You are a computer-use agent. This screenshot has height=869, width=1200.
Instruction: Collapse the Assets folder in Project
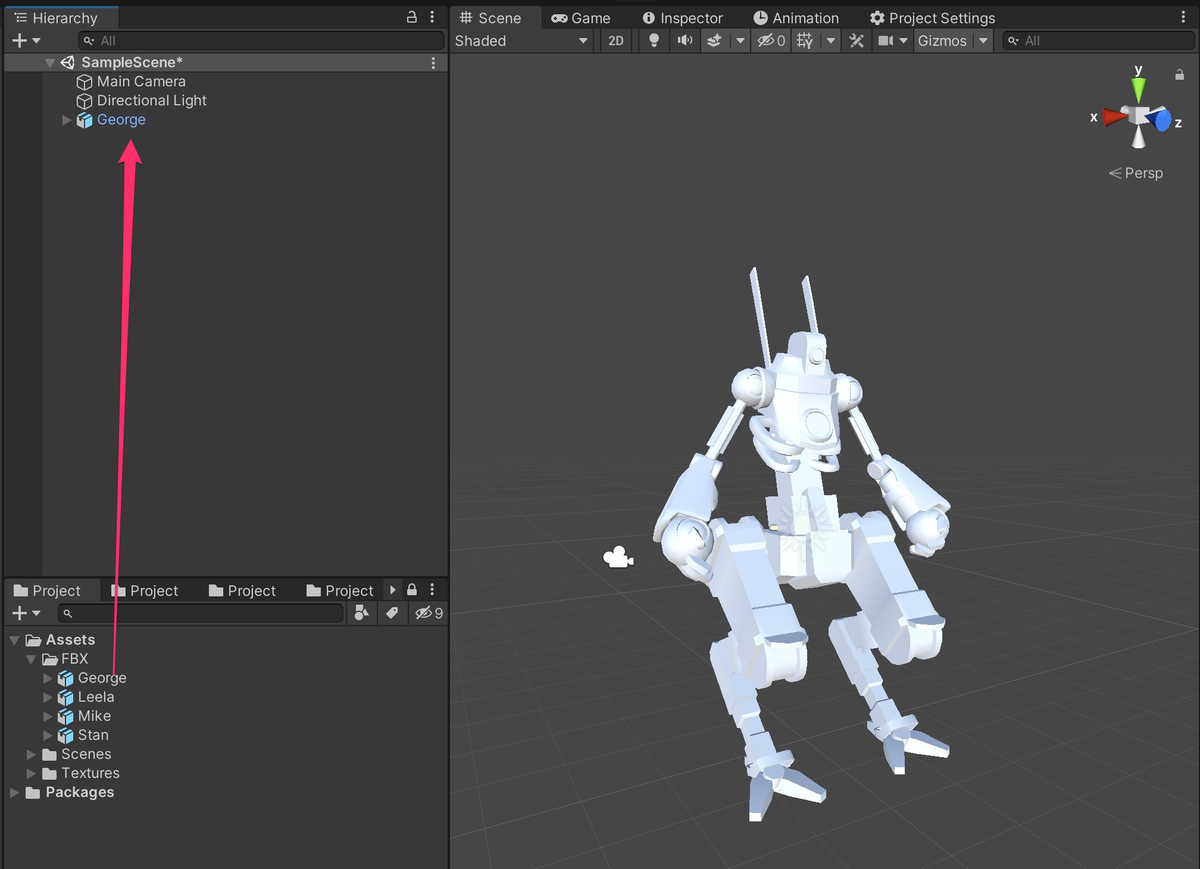(x=14, y=640)
